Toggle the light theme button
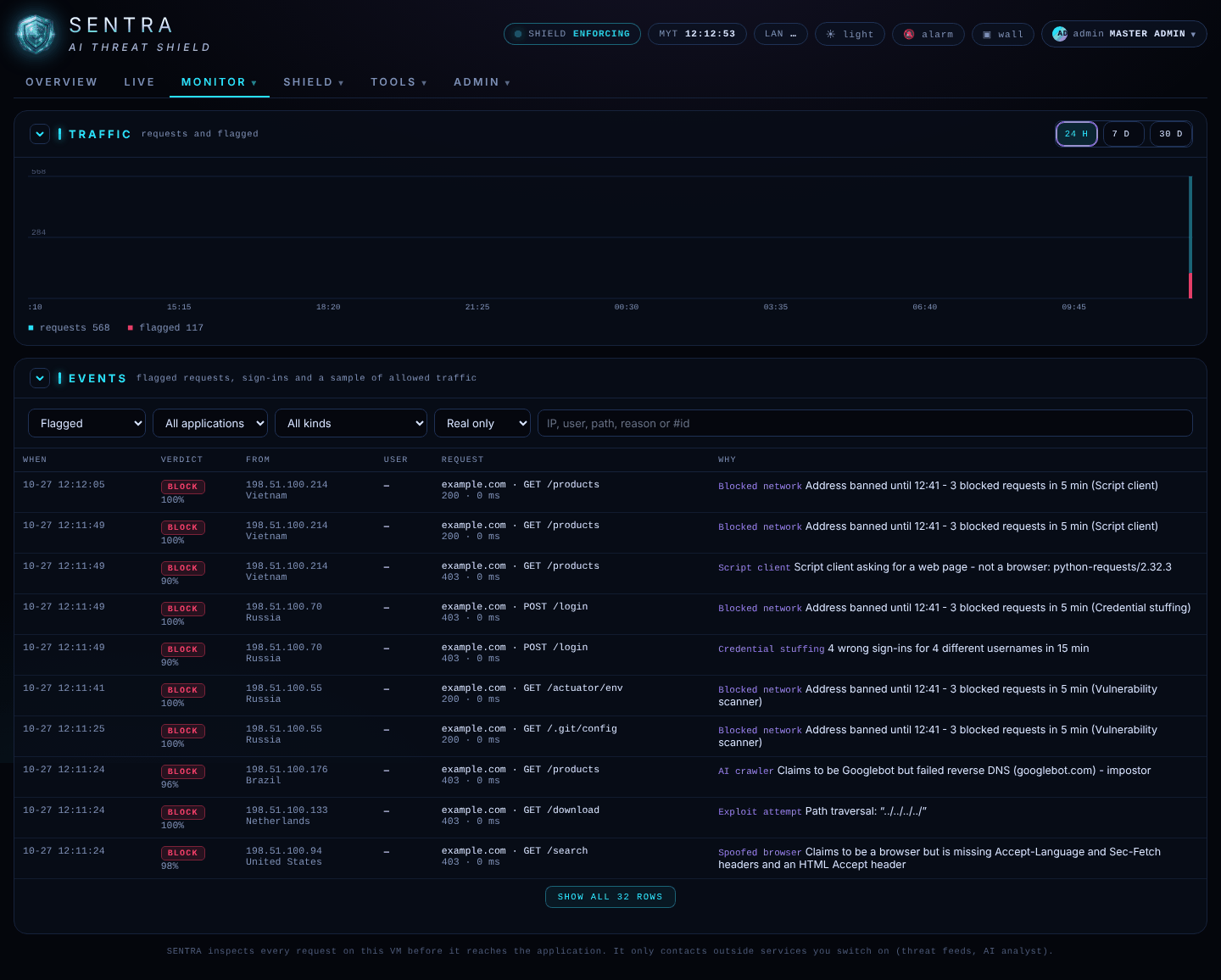Screen dimensions: 1221x980 coord(850,34)
